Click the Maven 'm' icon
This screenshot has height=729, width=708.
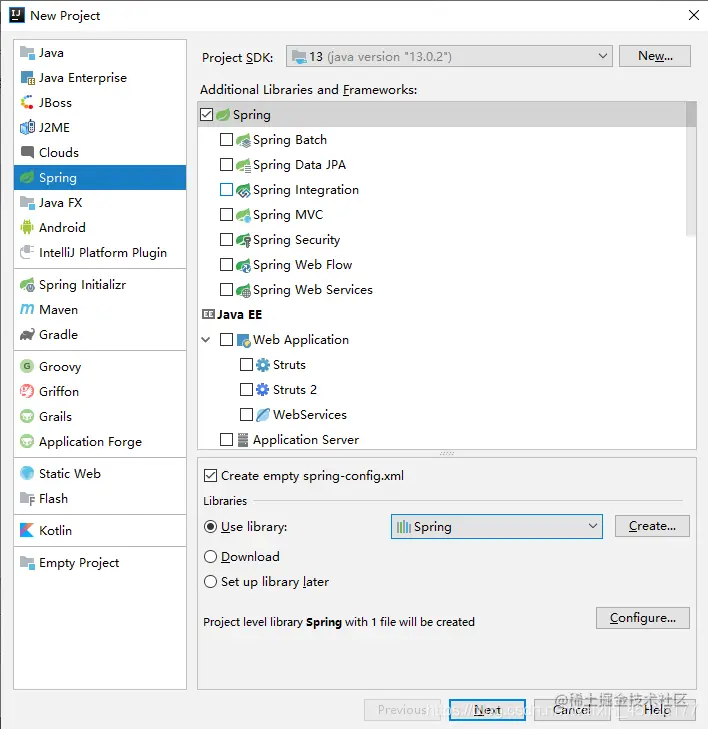[x=27, y=309]
